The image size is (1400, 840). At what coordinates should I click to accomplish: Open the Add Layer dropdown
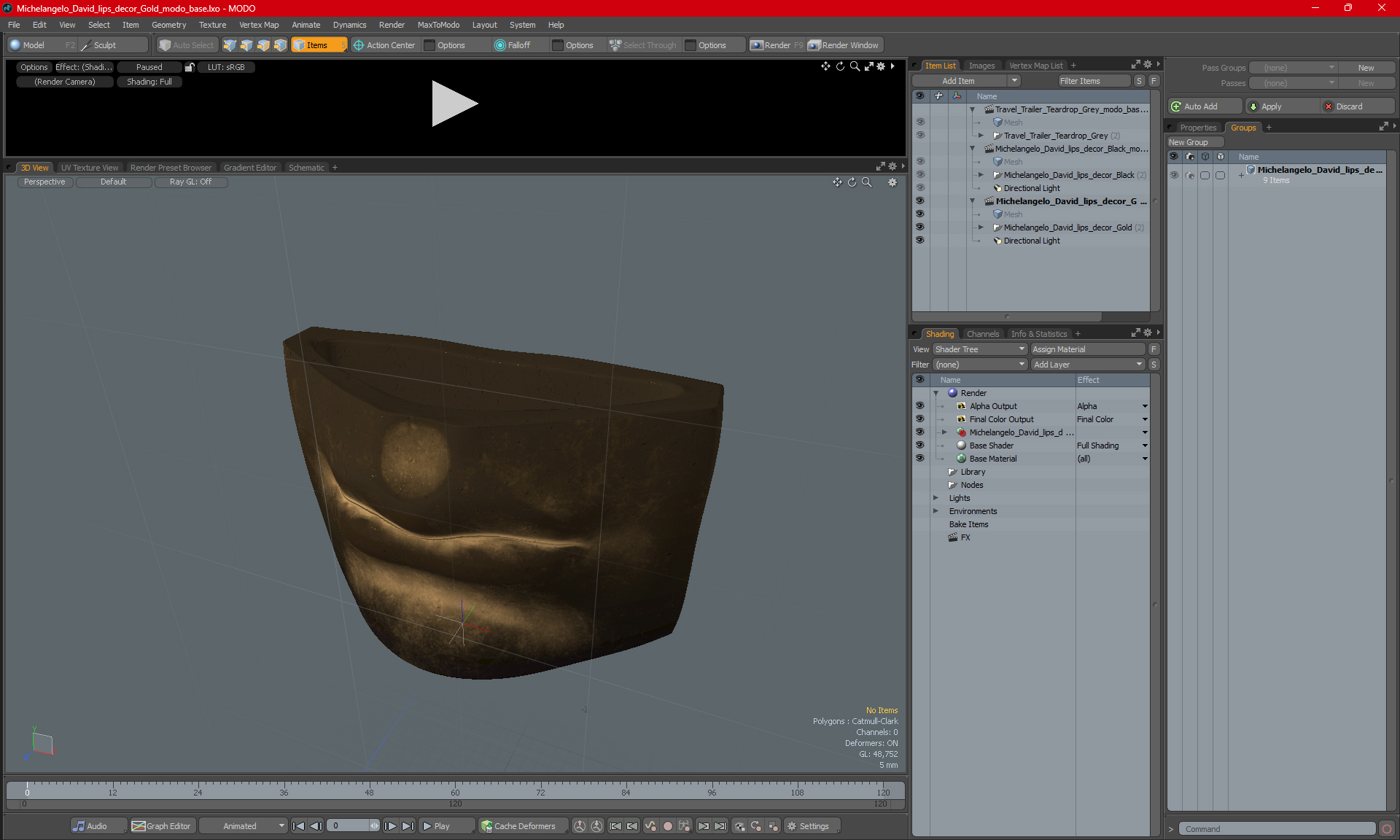tap(1088, 365)
